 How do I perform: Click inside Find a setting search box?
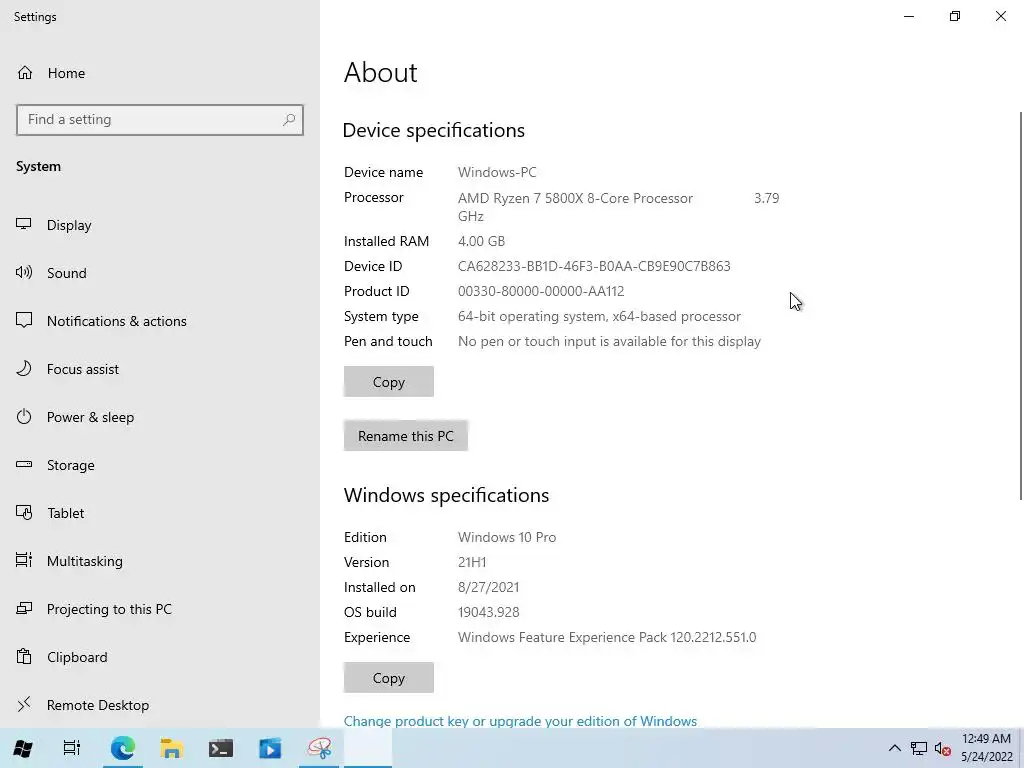(159, 120)
